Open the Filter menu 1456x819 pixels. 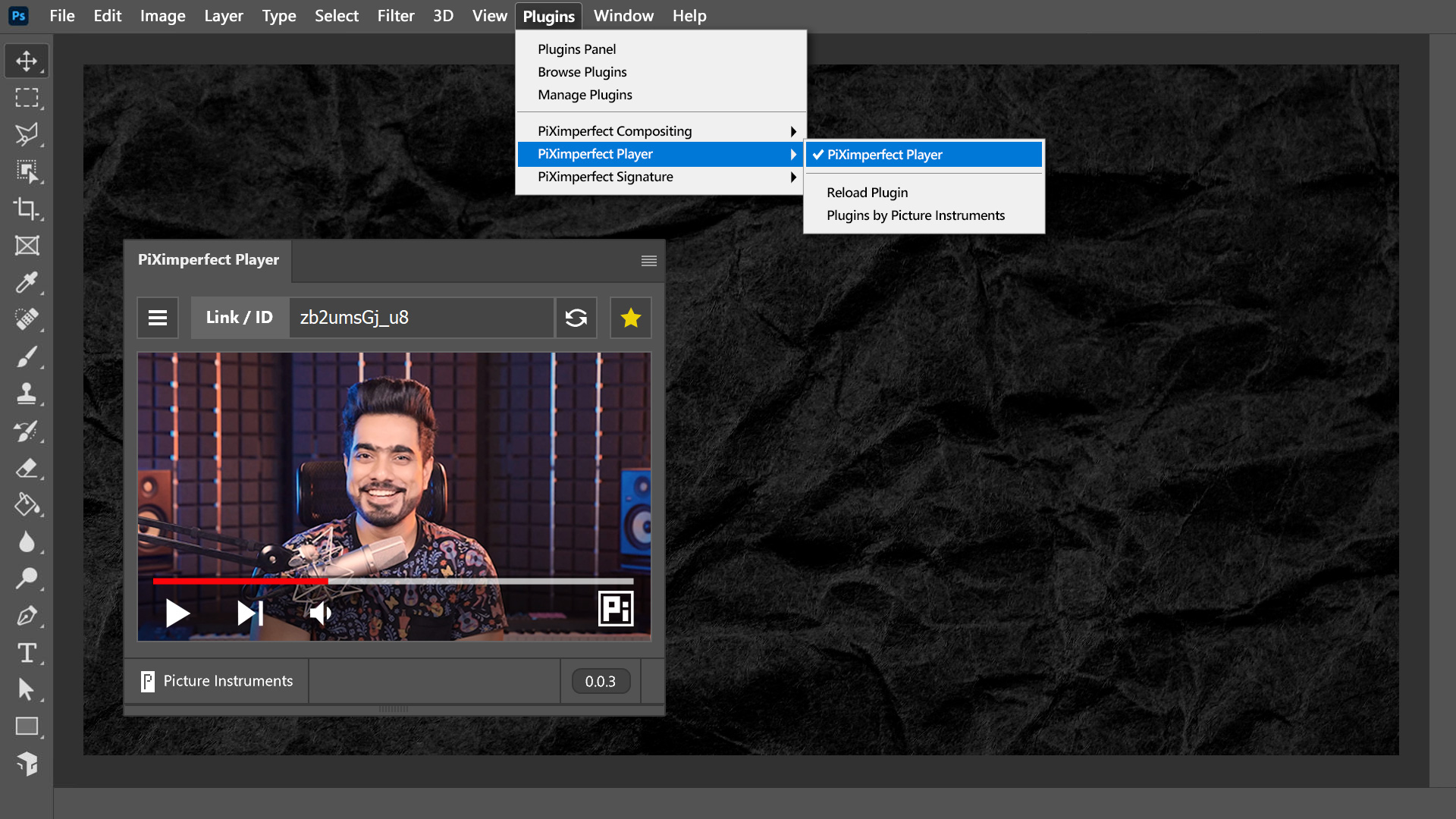pyautogui.click(x=395, y=16)
